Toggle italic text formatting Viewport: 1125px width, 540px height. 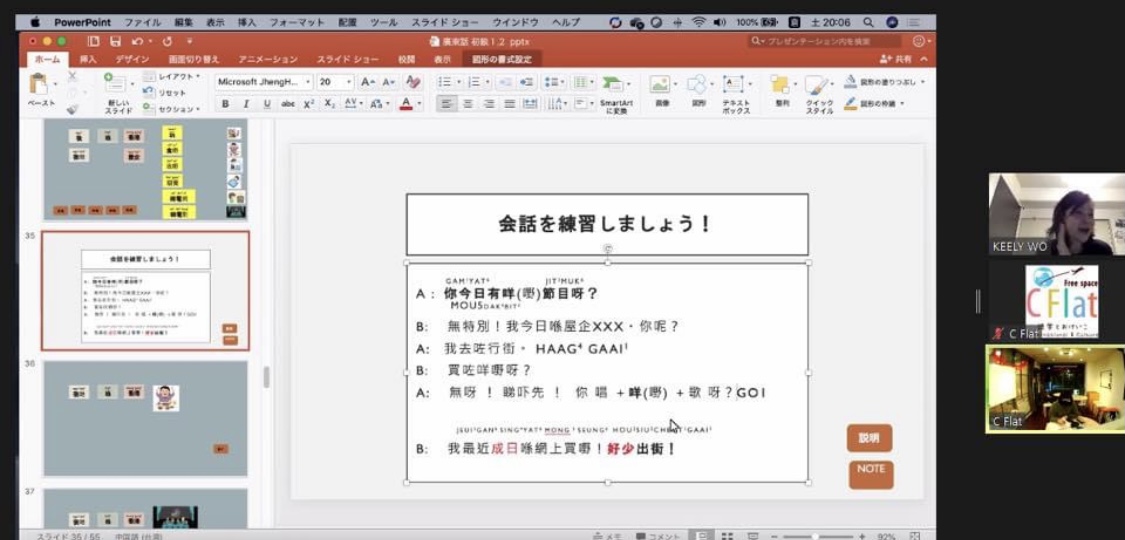[246, 104]
